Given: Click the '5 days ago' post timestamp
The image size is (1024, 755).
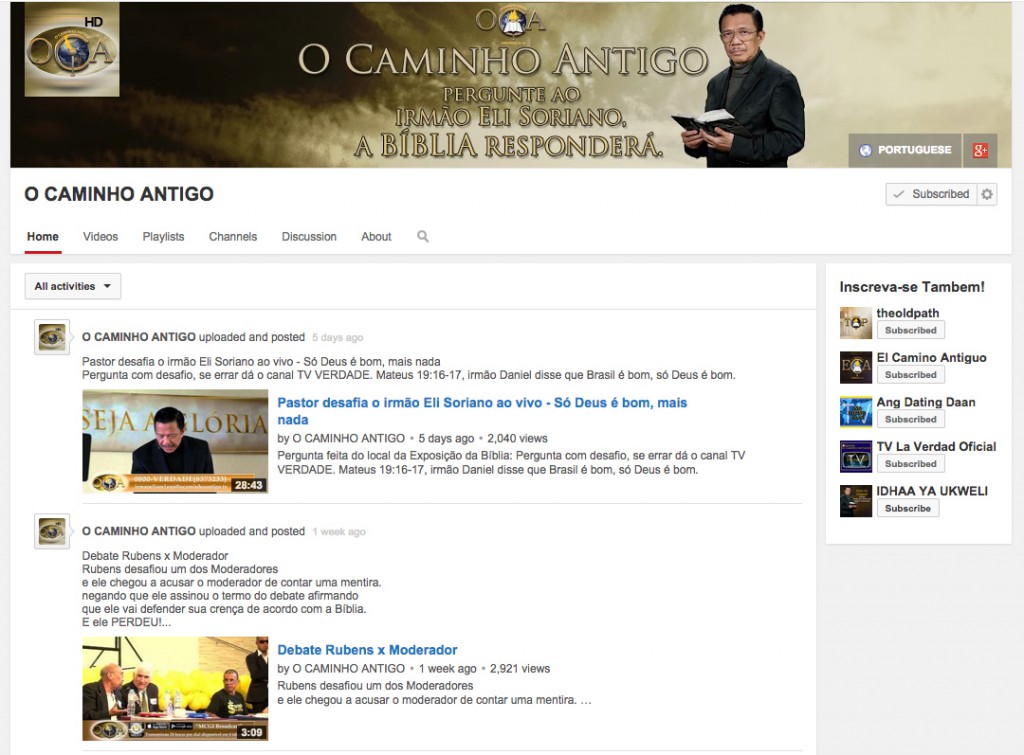Looking at the screenshot, I should point(338,338).
